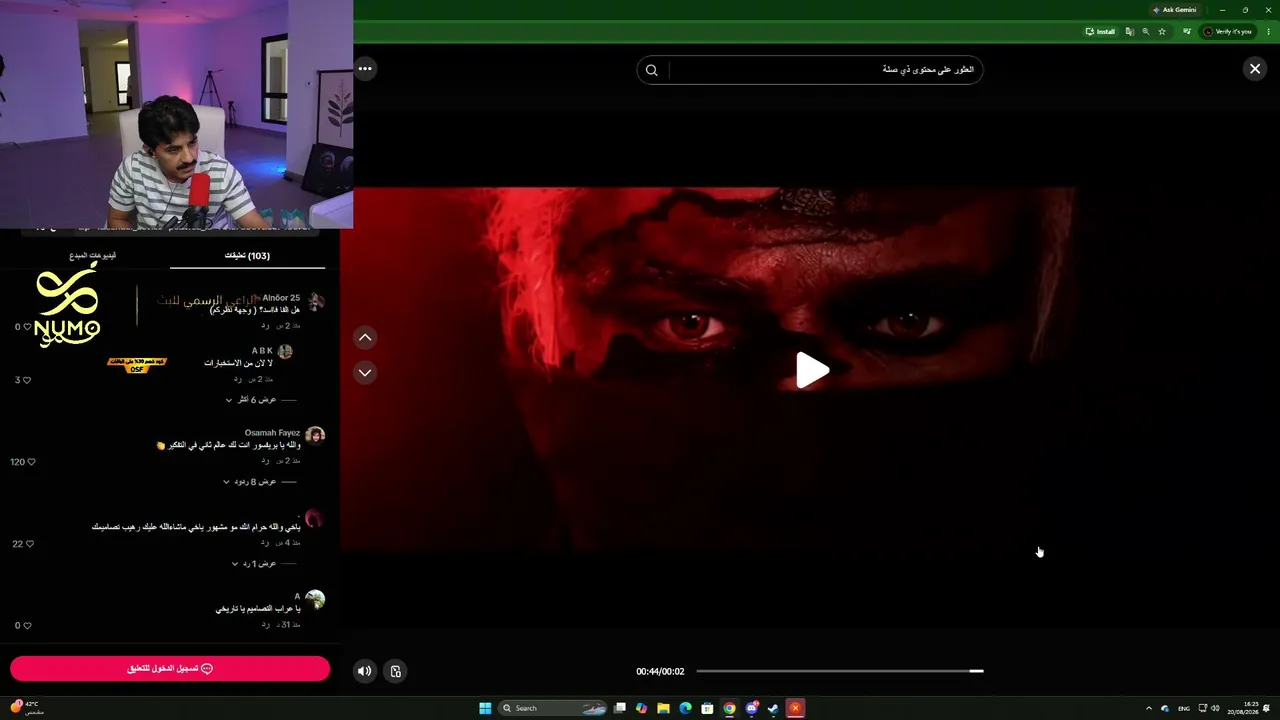The width and height of the screenshot is (1280, 720).
Task: Reply to the A B K comment
Action: pyautogui.click(x=238, y=379)
